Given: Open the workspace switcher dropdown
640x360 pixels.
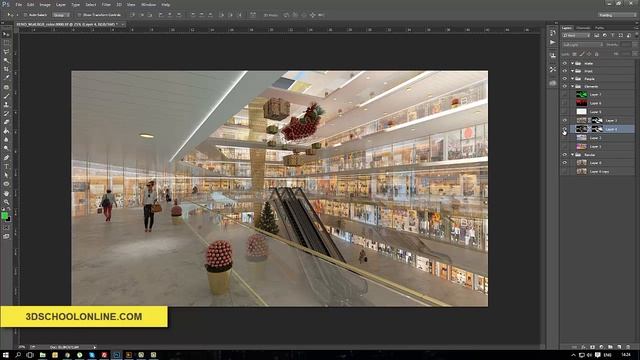Looking at the screenshot, I should click(617, 15).
